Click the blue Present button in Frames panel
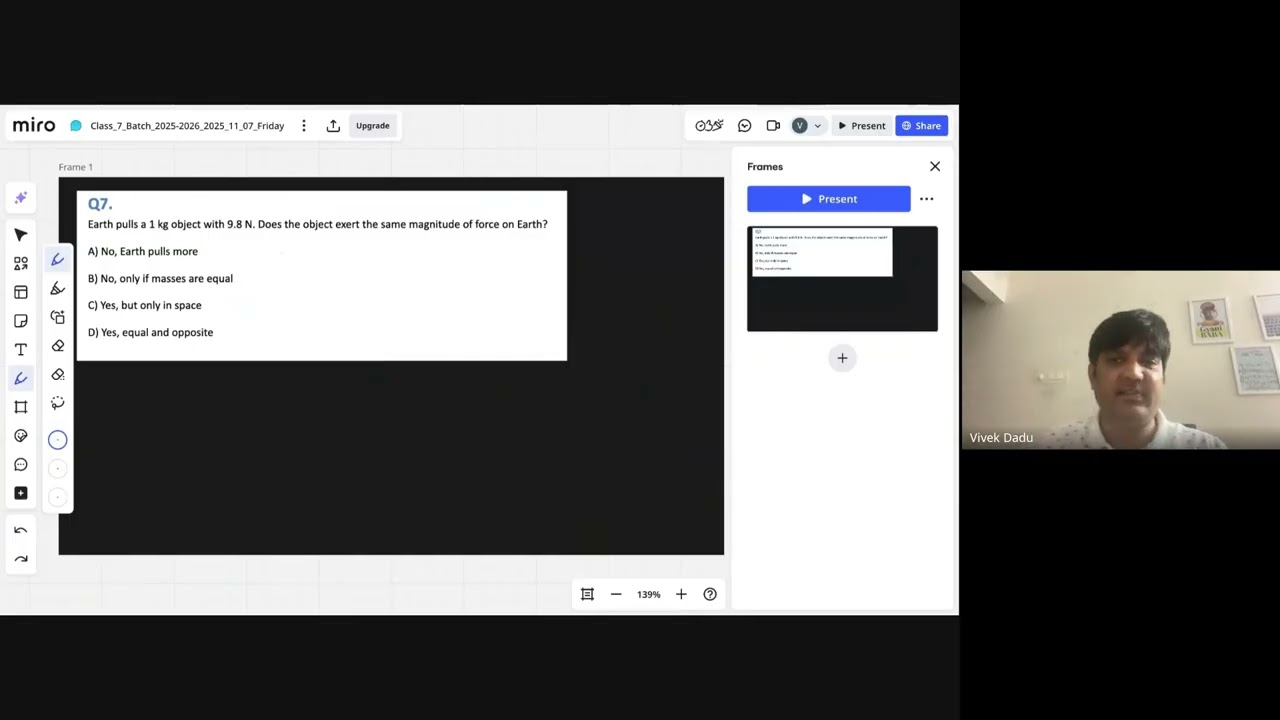This screenshot has width=1280, height=720. [x=829, y=199]
